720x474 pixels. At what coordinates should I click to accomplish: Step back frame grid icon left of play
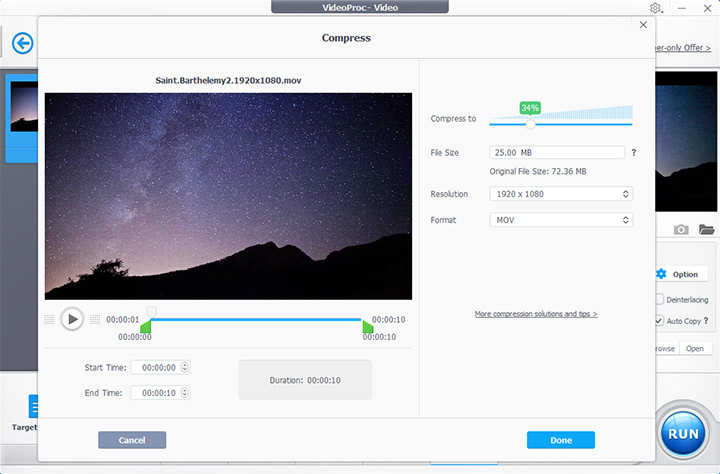point(49,319)
